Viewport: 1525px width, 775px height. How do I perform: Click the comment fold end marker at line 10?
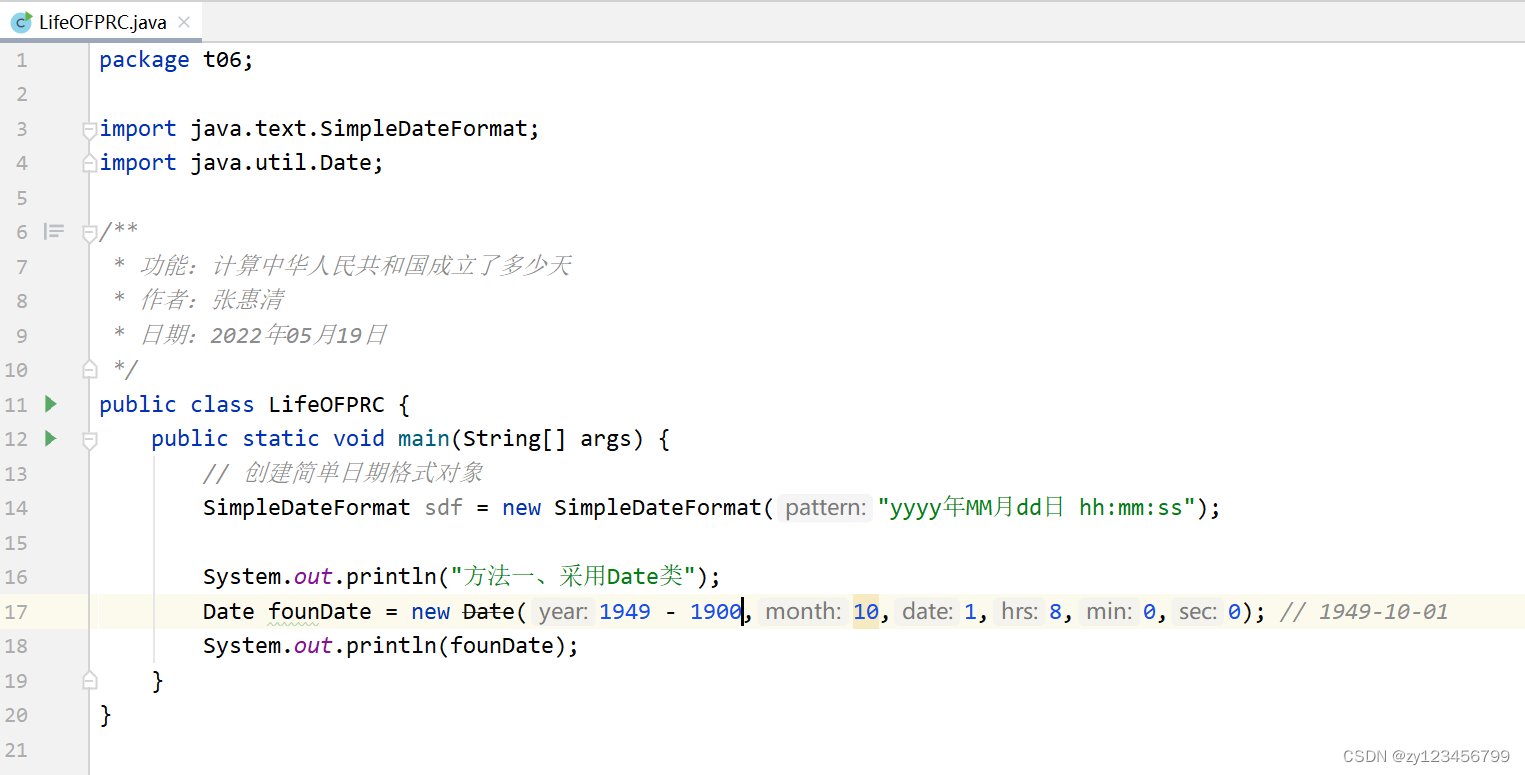tap(89, 369)
